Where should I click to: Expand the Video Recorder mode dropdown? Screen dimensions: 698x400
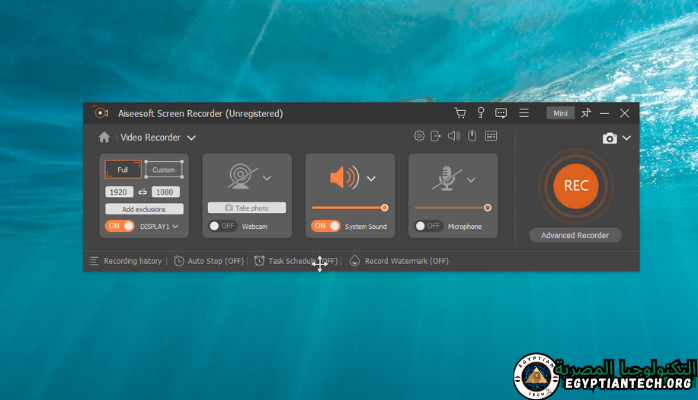[191, 138]
